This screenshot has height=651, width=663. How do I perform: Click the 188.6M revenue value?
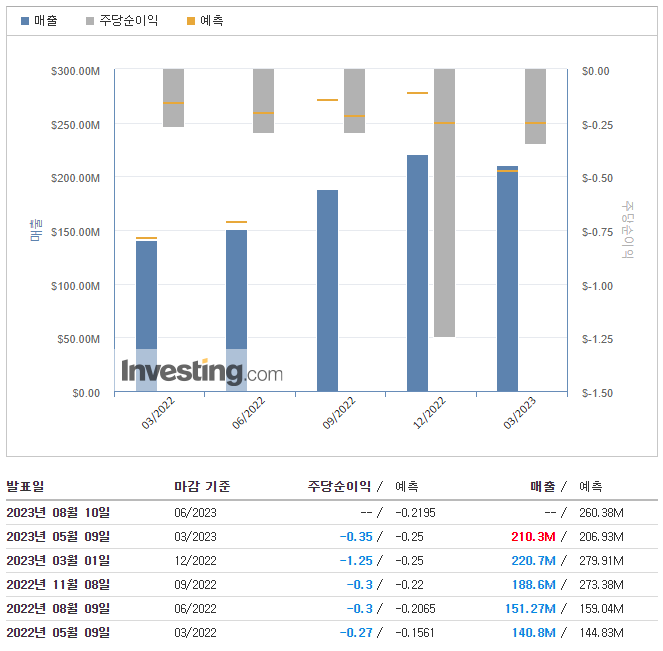point(533,585)
